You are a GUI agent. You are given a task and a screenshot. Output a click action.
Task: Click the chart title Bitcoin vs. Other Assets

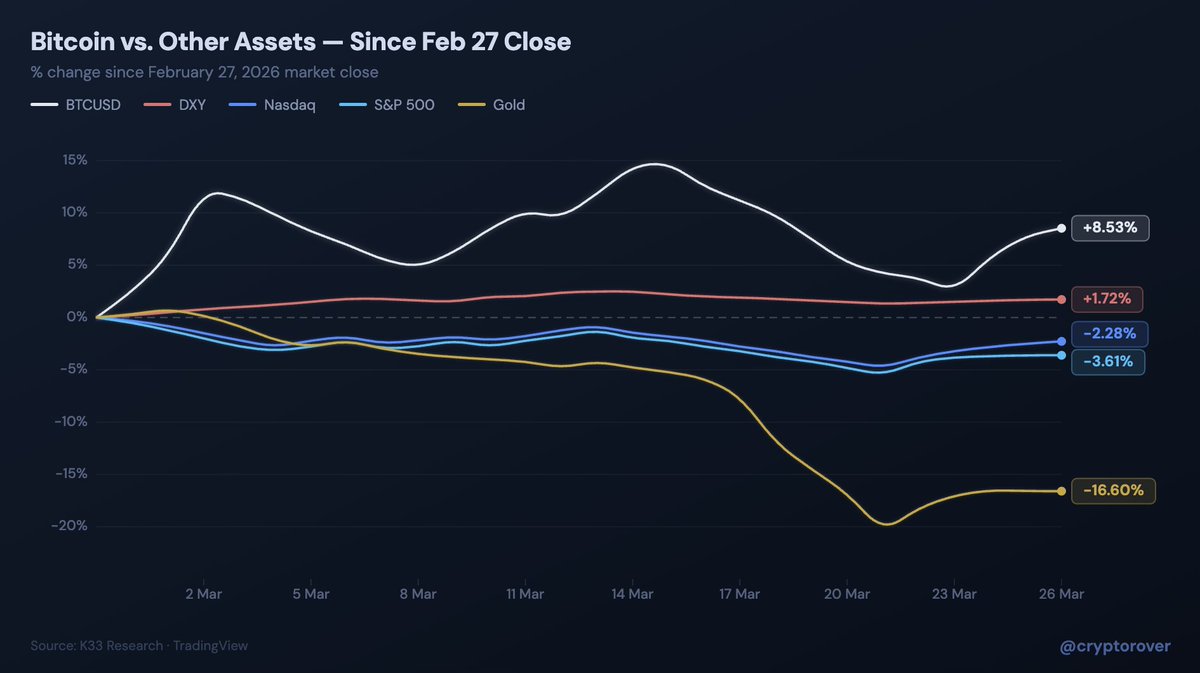[301, 42]
